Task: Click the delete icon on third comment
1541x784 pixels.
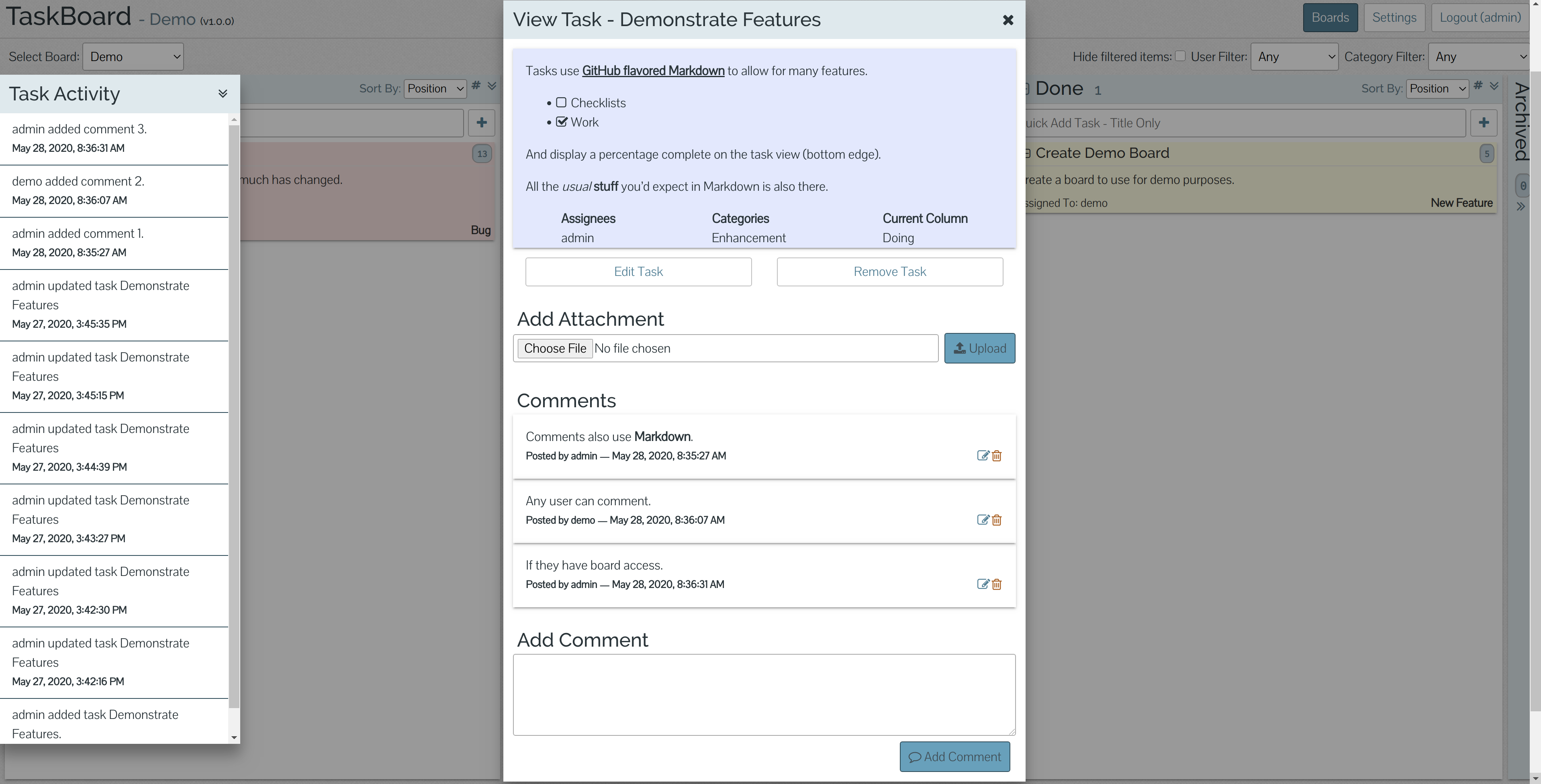Action: (997, 584)
